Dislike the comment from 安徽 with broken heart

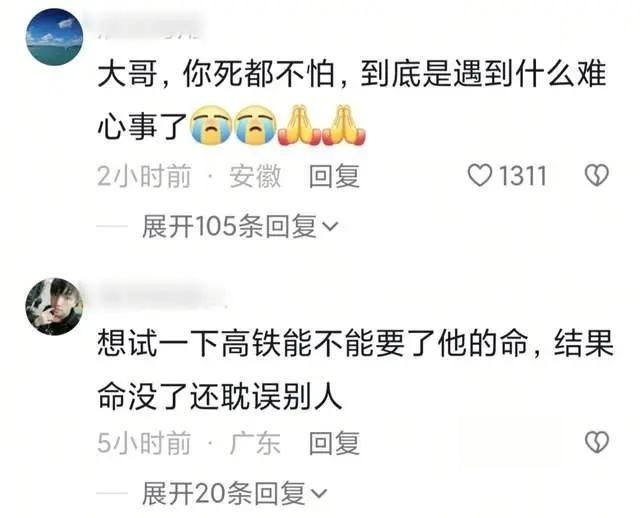(x=597, y=176)
